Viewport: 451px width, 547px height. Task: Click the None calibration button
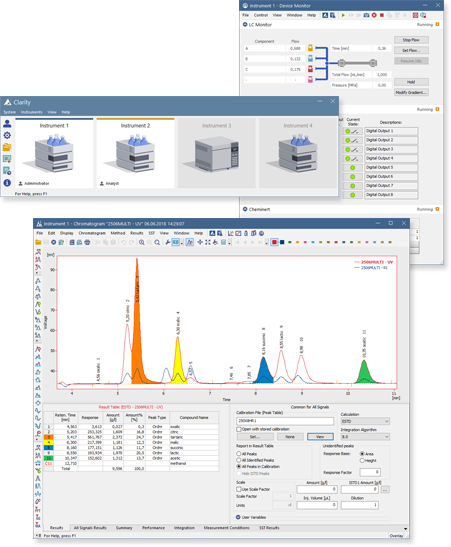coord(290,437)
